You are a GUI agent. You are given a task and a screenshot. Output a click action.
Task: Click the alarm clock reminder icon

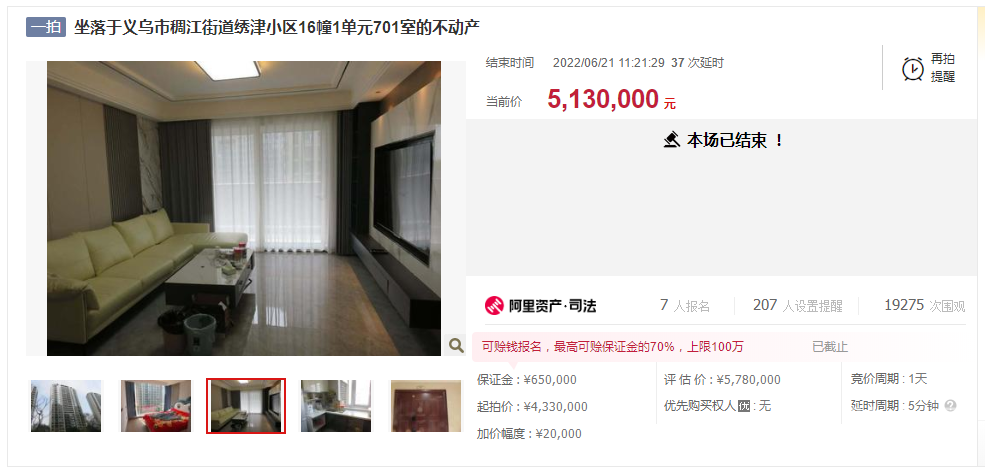pyautogui.click(x=913, y=69)
